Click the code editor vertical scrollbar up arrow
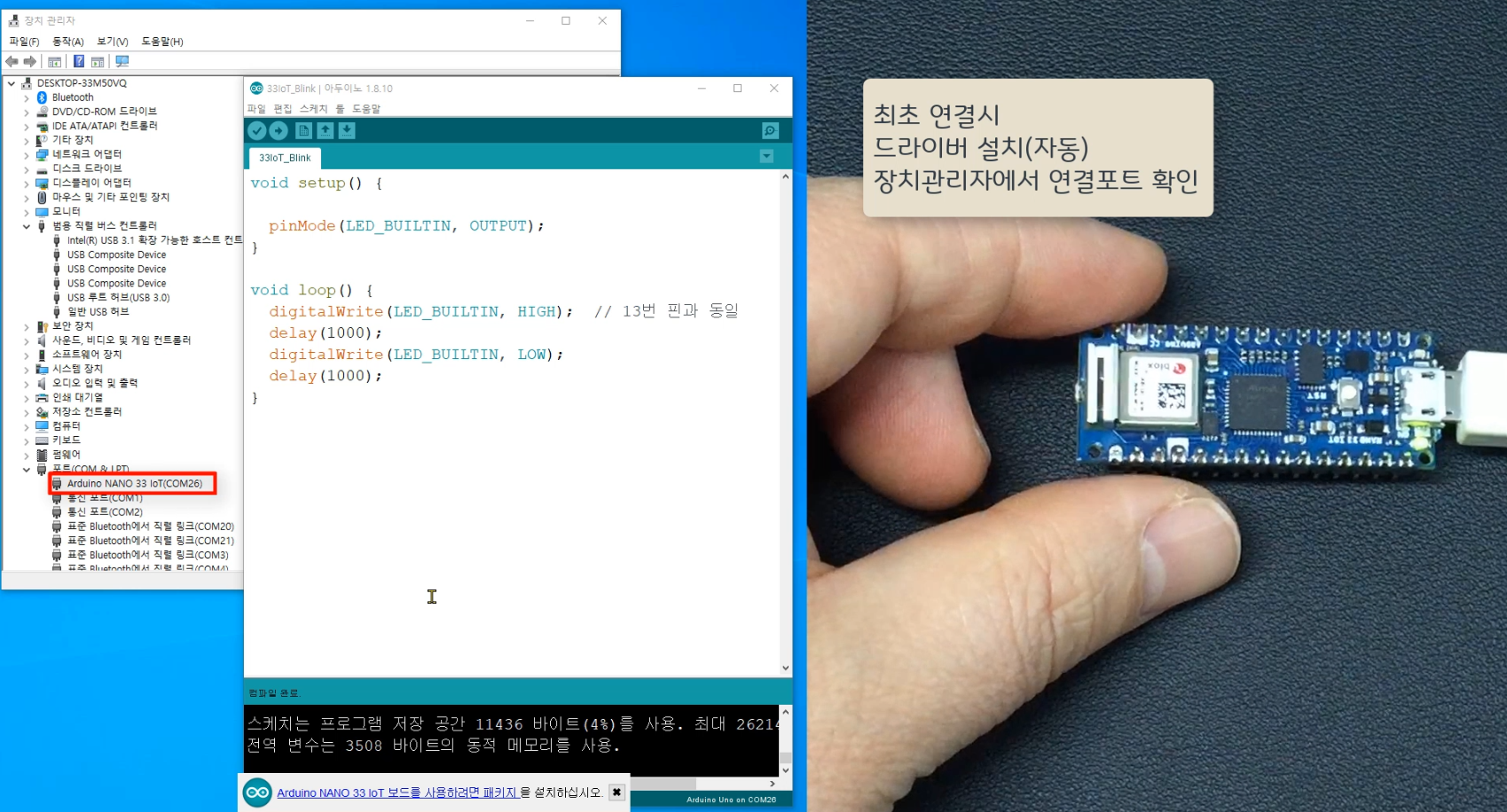Image resolution: width=1507 pixels, height=812 pixels. (x=785, y=176)
